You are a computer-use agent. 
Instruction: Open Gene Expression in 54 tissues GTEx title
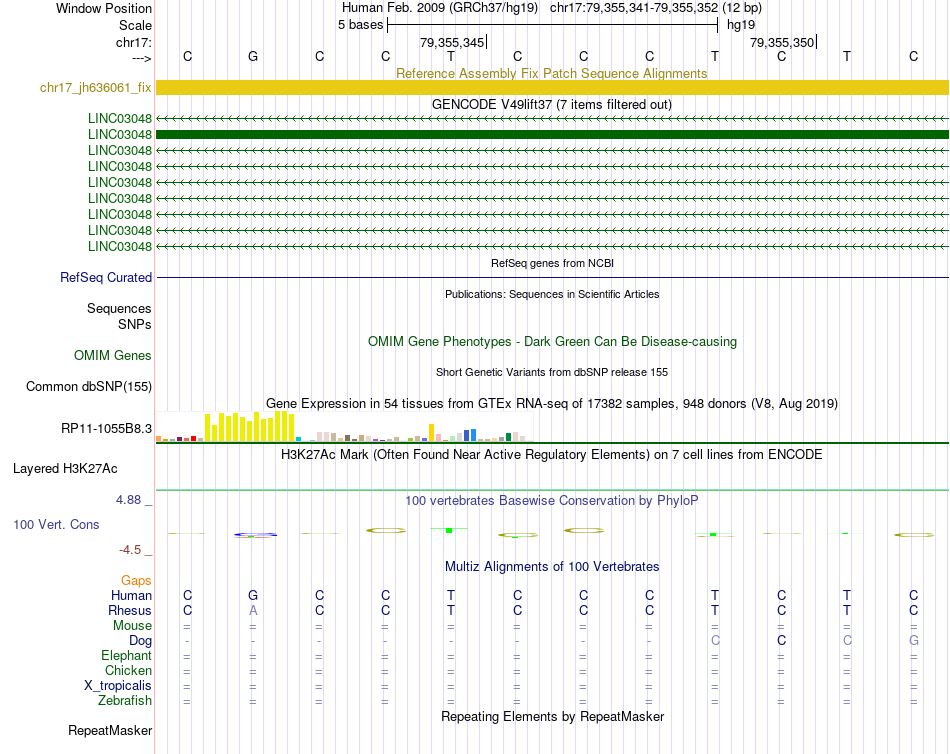pyautogui.click(x=552, y=404)
